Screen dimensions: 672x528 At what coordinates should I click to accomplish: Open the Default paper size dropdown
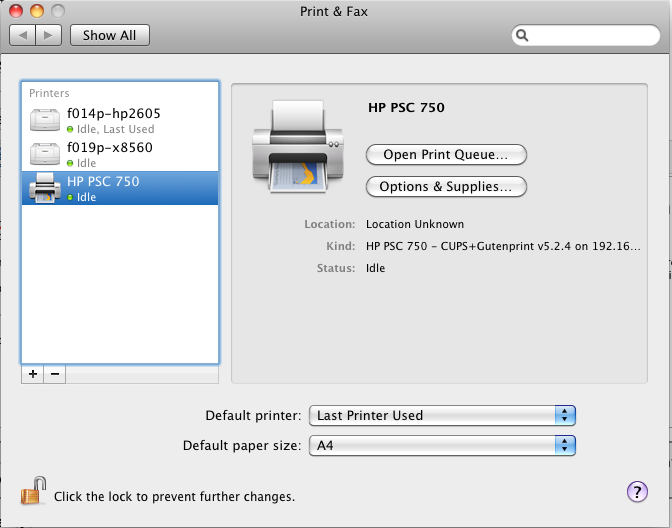click(x=442, y=446)
